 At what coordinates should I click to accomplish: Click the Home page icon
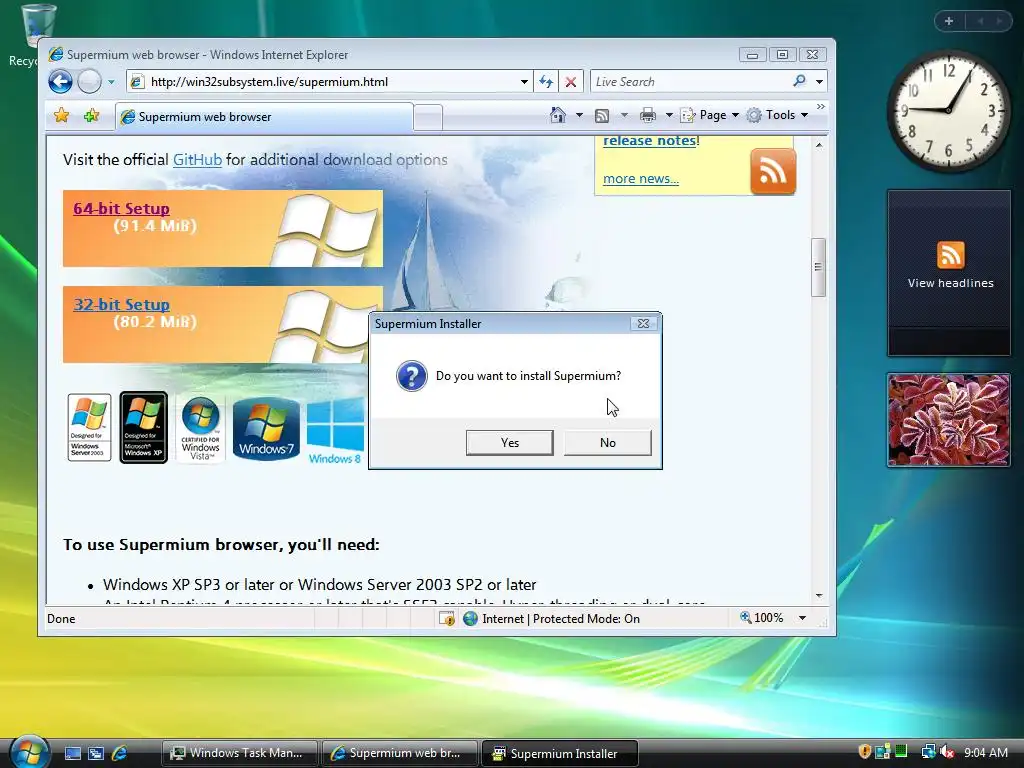558,115
